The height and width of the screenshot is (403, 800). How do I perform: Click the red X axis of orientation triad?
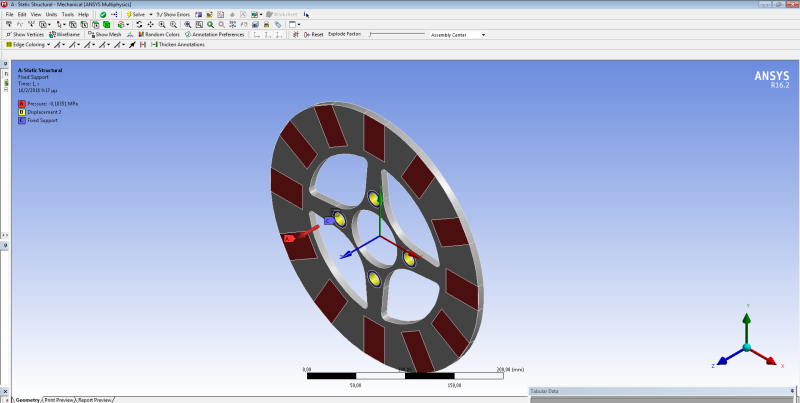pyautogui.click(x=764, y=356)
